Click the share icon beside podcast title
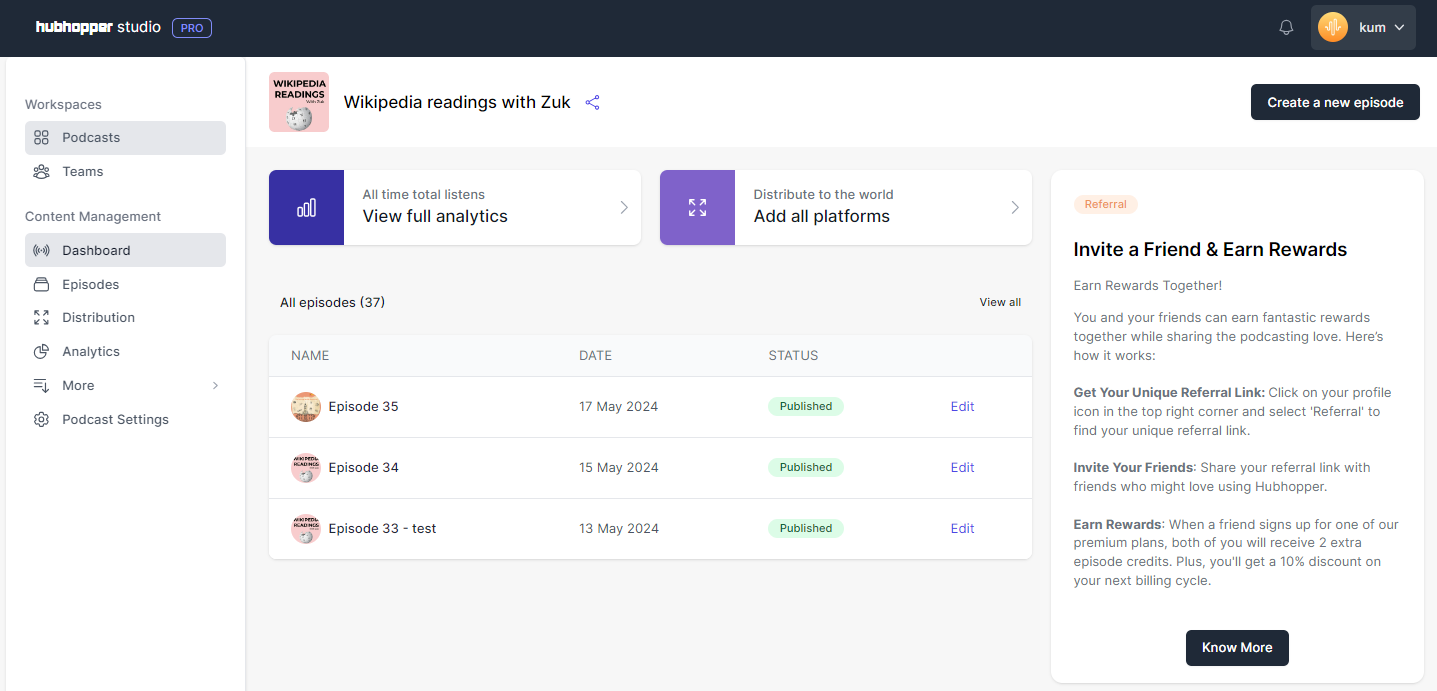This screenshot has width=1437, height=691. point(592,102)
